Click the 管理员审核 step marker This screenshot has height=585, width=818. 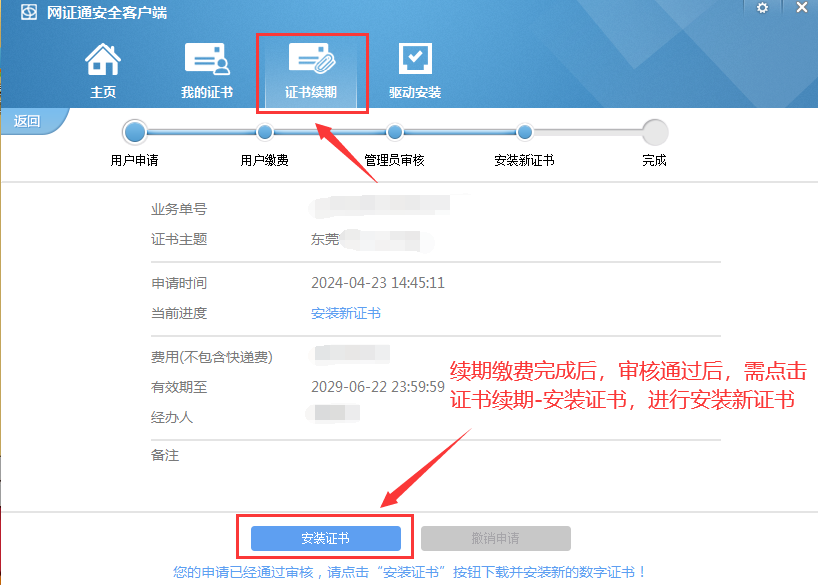tap(395, 132)
